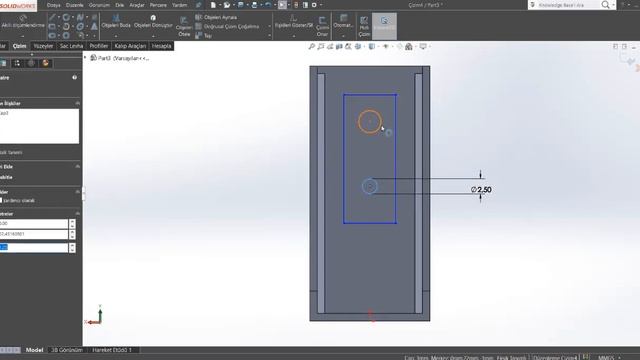
Task: Select the Akıllı Ölçümlendirme tool
Action: [x=23, y=22]
